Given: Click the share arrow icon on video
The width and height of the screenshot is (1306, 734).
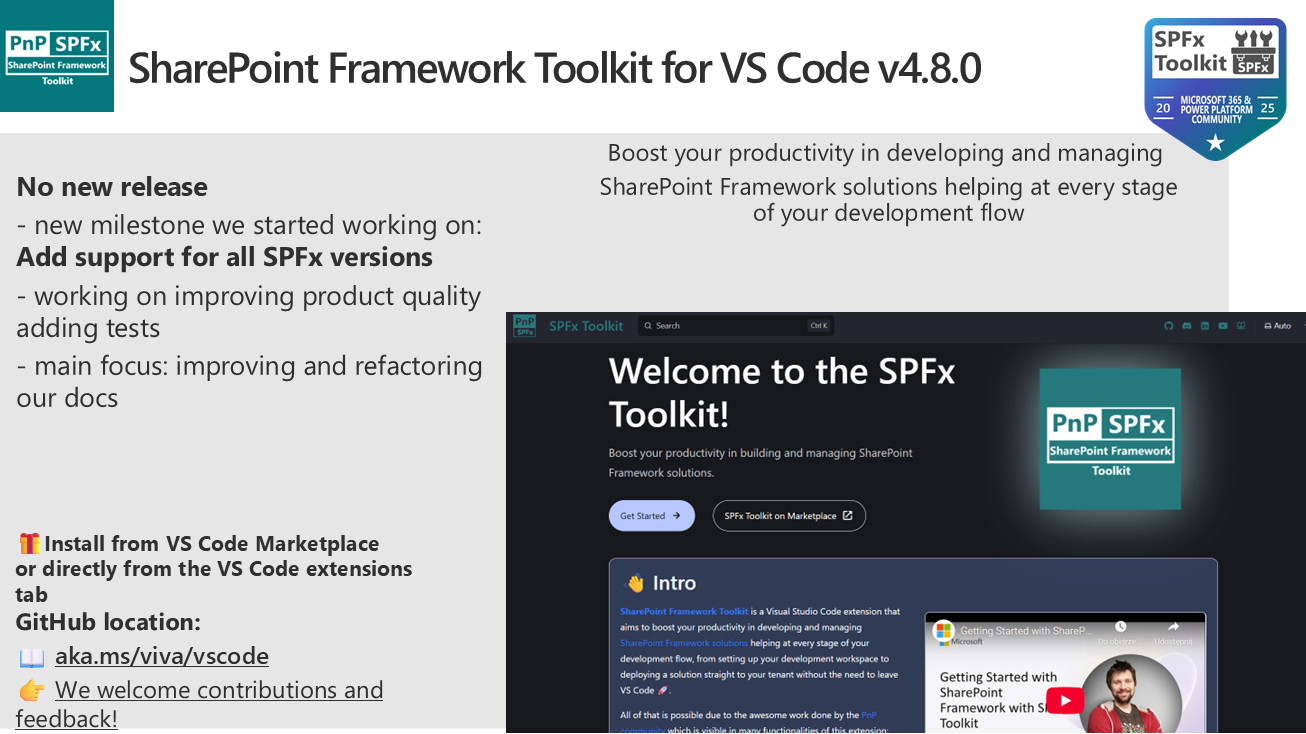Looking at the screenshot, I should pyautogui.click(x=1174, y=627).
